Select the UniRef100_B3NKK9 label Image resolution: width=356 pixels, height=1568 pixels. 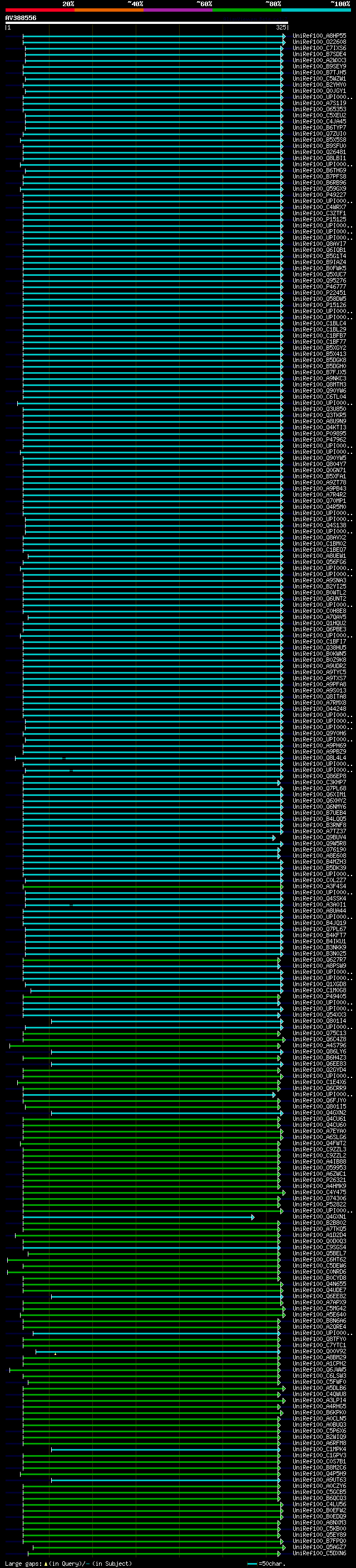319,947
